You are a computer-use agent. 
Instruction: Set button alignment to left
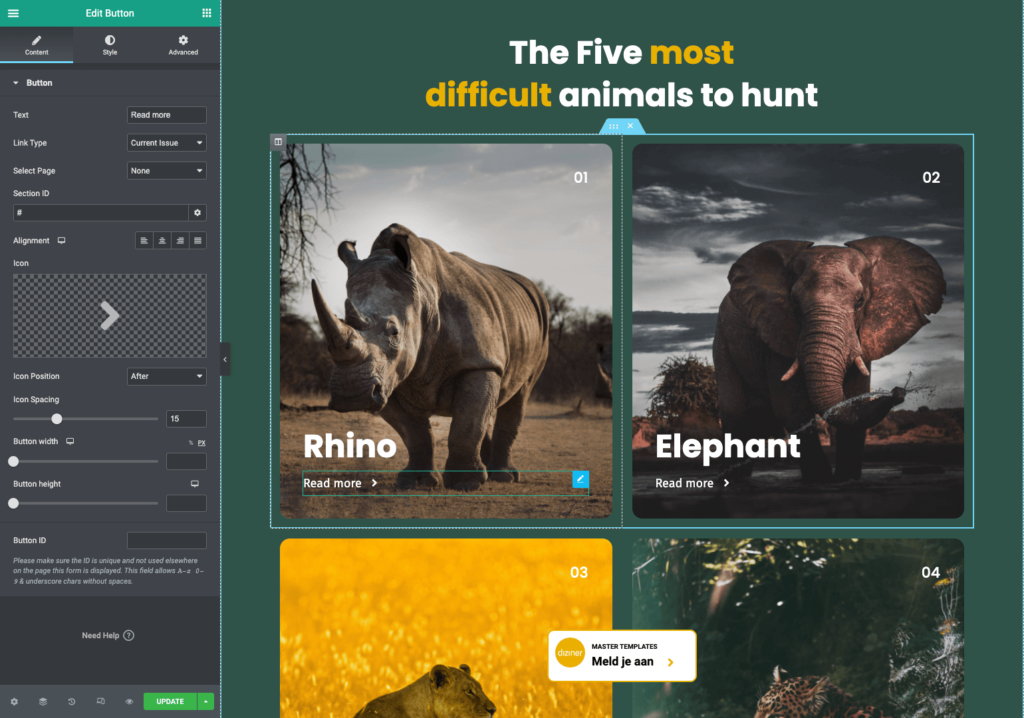(x=144, y=241)
